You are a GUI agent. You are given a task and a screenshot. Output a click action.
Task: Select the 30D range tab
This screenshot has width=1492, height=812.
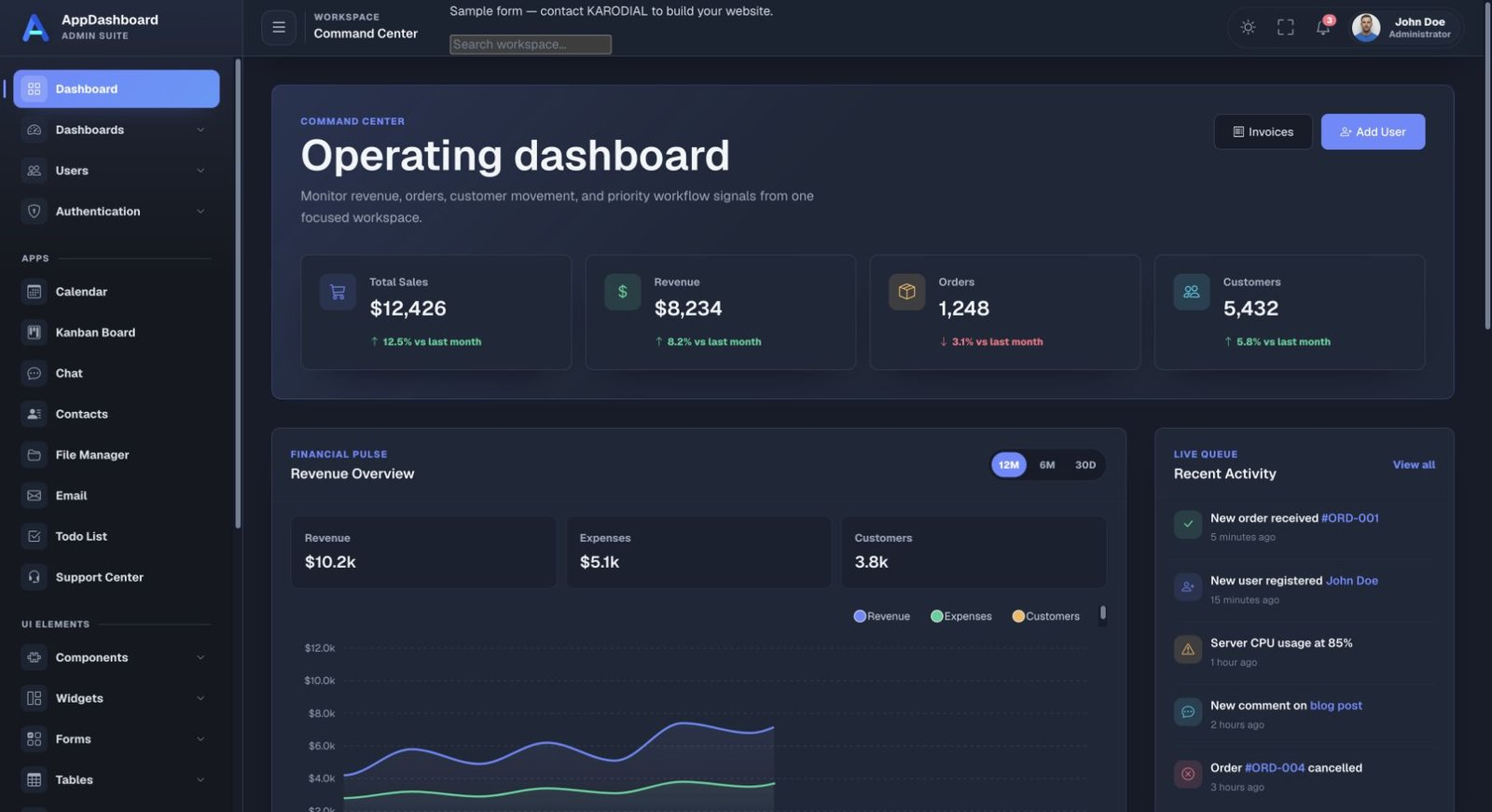pos(1085,464)
